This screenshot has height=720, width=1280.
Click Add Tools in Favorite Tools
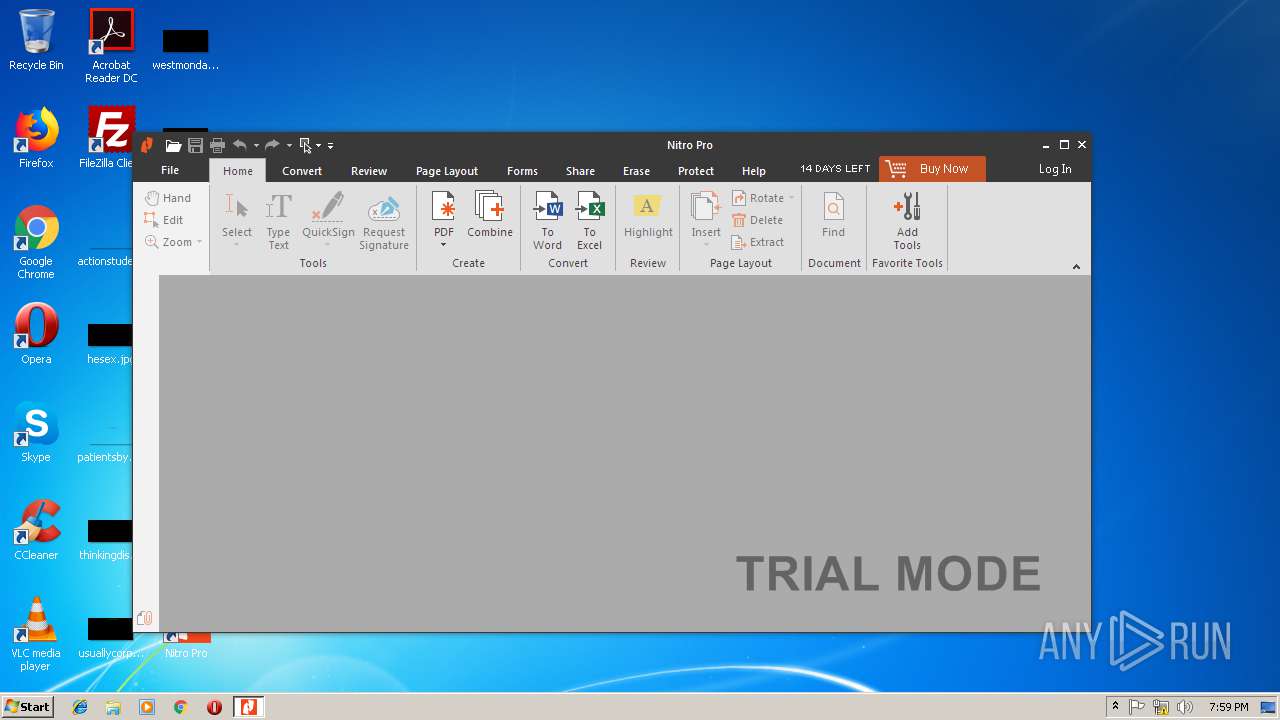coord(907,221)
